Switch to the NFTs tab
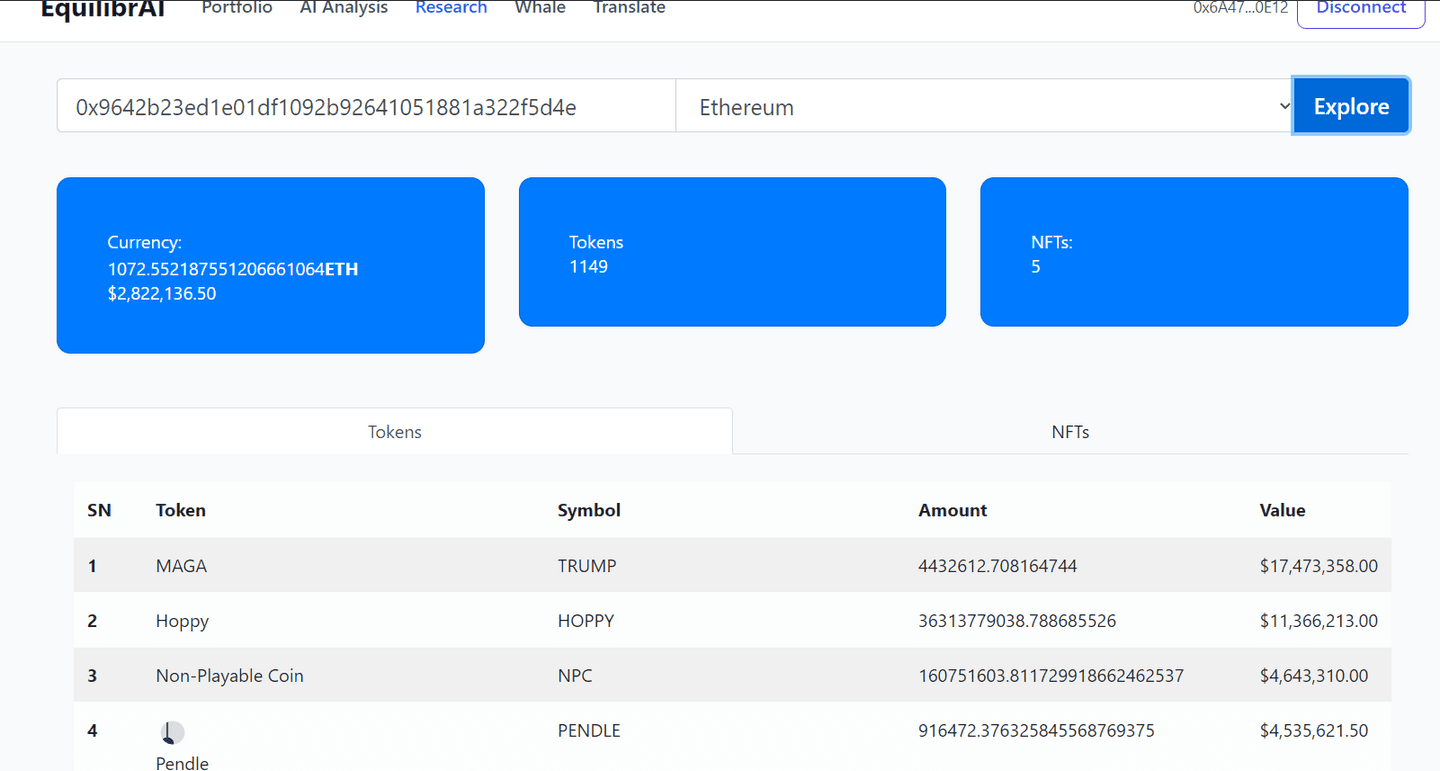 pyautogui.click(x=1070, y=431)
